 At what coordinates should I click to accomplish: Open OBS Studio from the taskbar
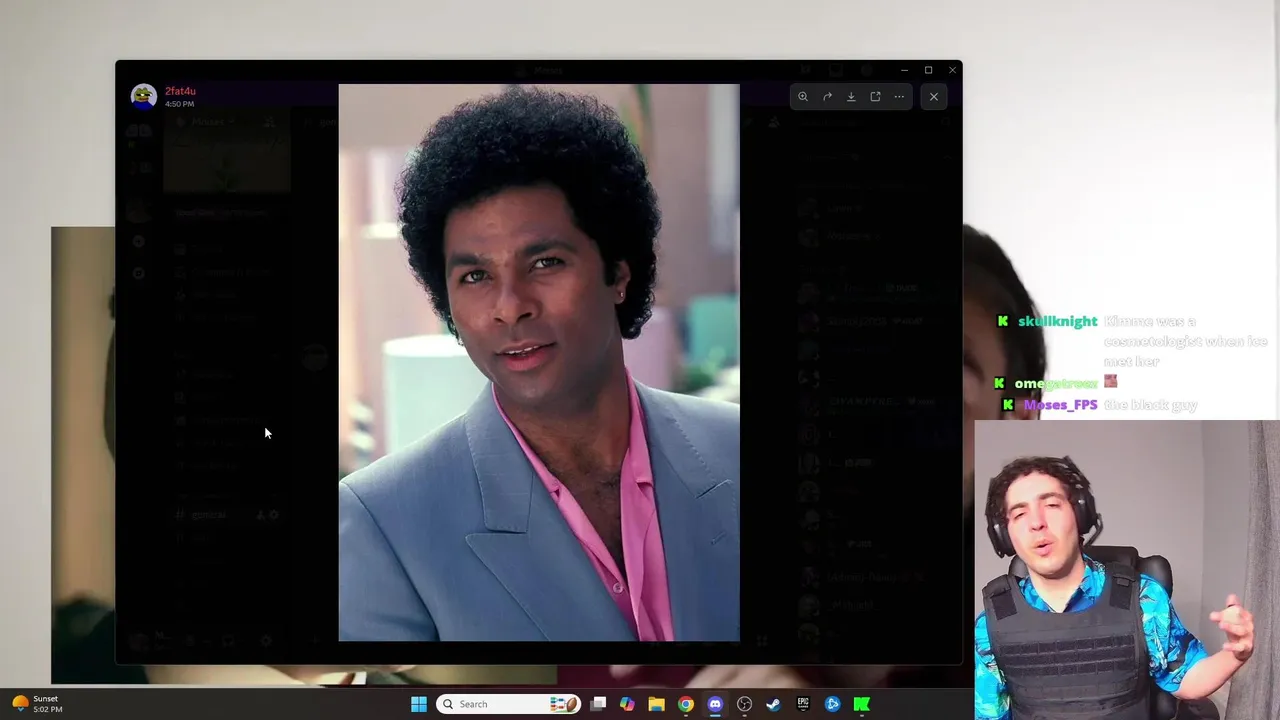coord(744,704)
